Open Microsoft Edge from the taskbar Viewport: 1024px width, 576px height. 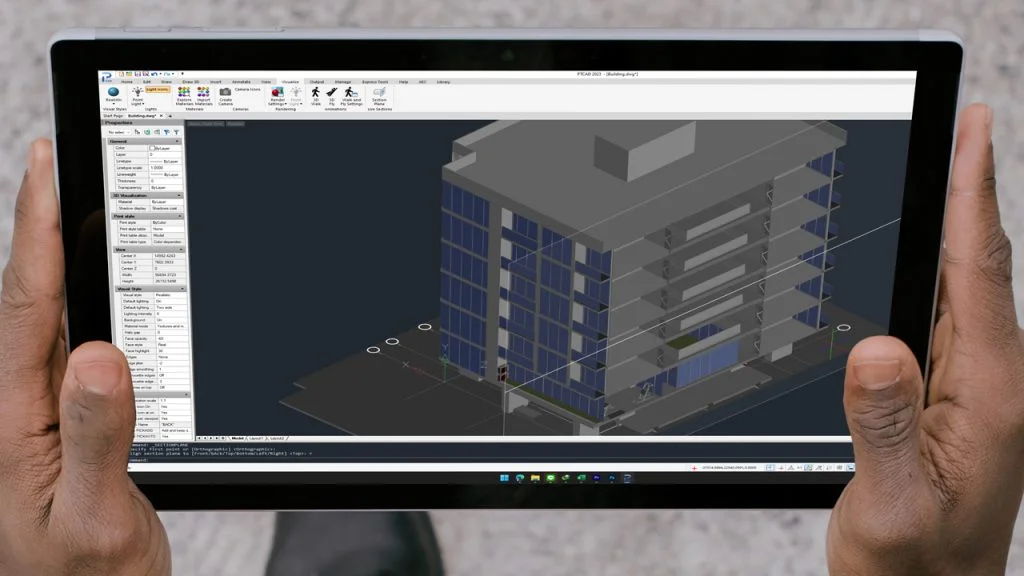point(520,478)
